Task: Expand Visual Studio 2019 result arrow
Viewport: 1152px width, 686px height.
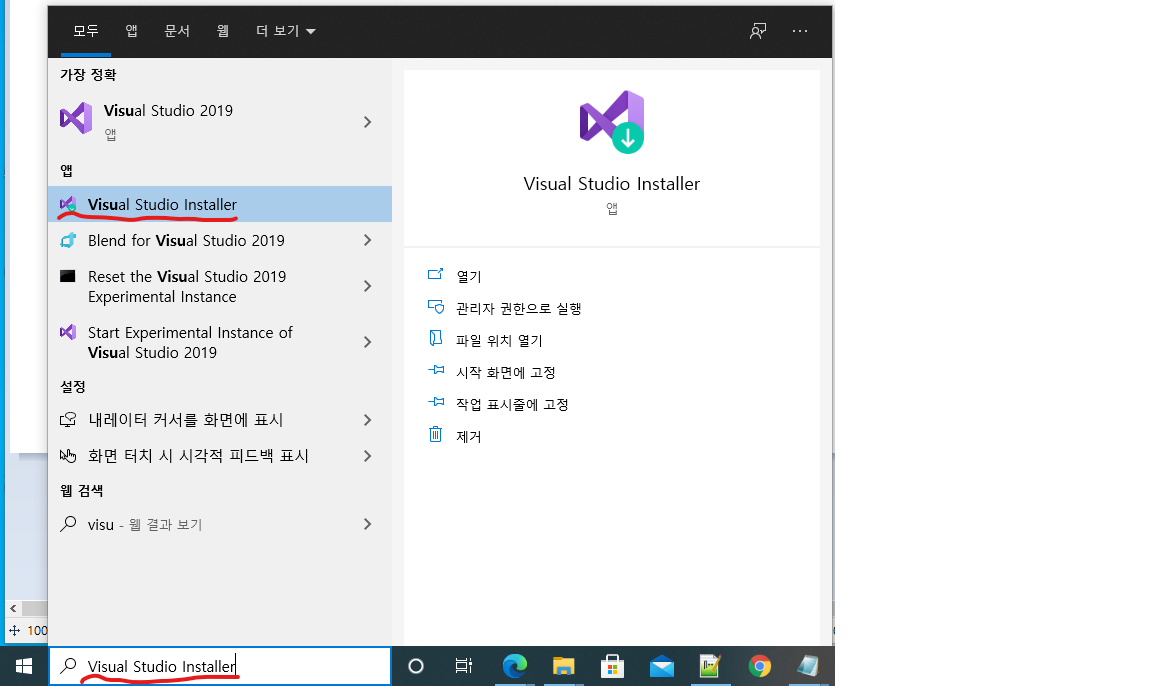Action: [x=367, y=122]
